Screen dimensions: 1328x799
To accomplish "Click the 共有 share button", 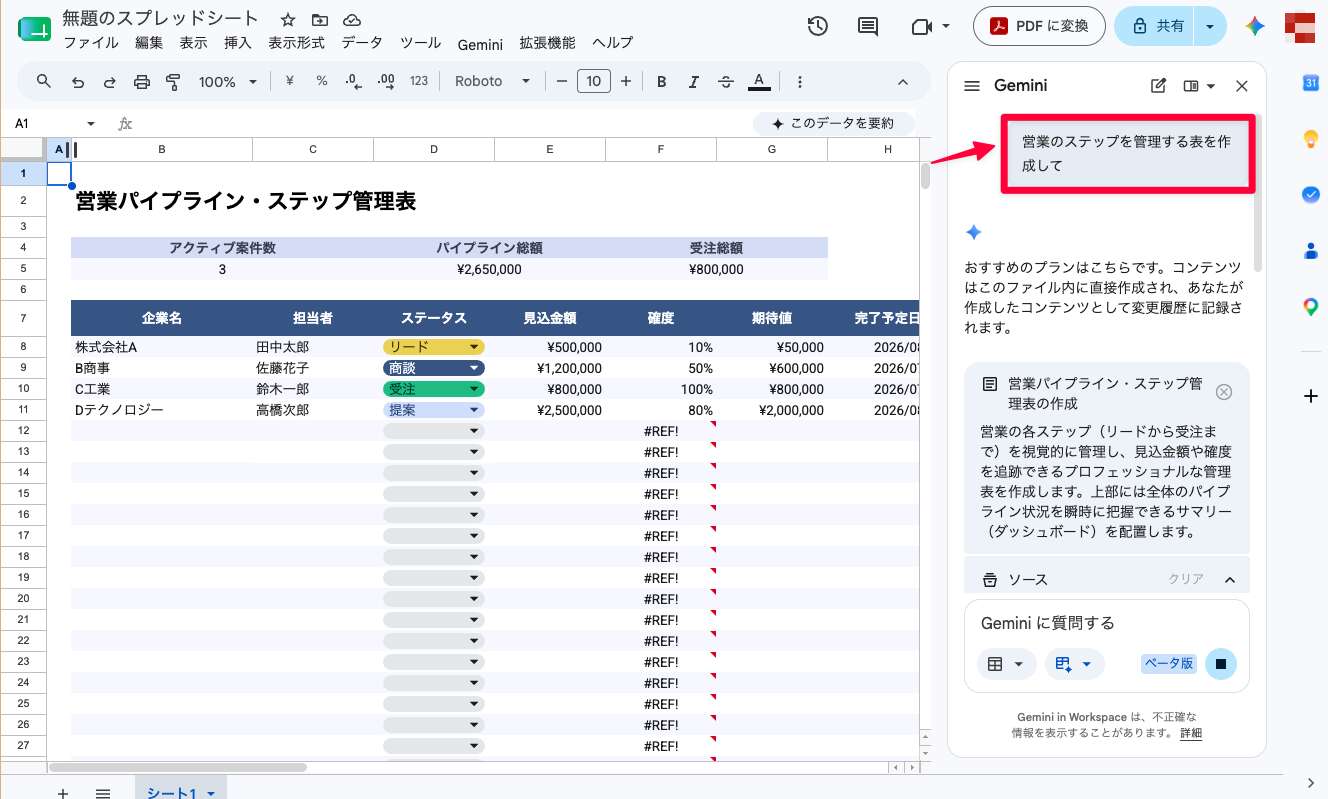I will [1156, 27].
